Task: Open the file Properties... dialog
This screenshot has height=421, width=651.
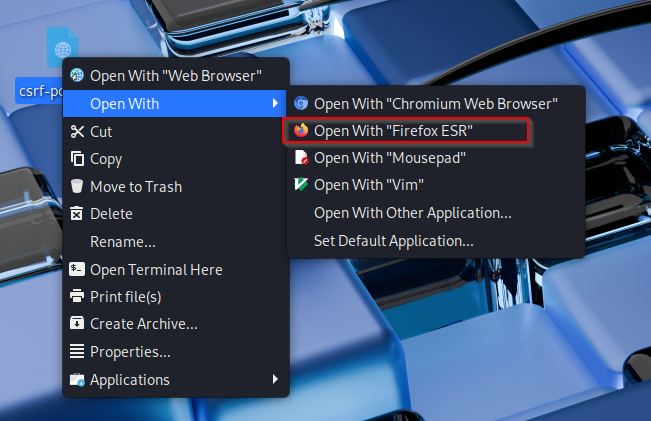Action: coord(176,352)
